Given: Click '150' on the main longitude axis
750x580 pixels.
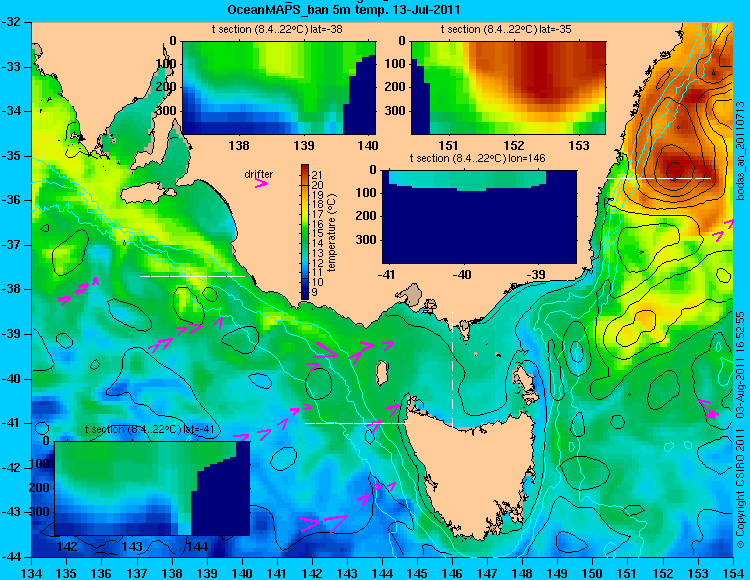Looking at the screenshot, I should point(593,572).
